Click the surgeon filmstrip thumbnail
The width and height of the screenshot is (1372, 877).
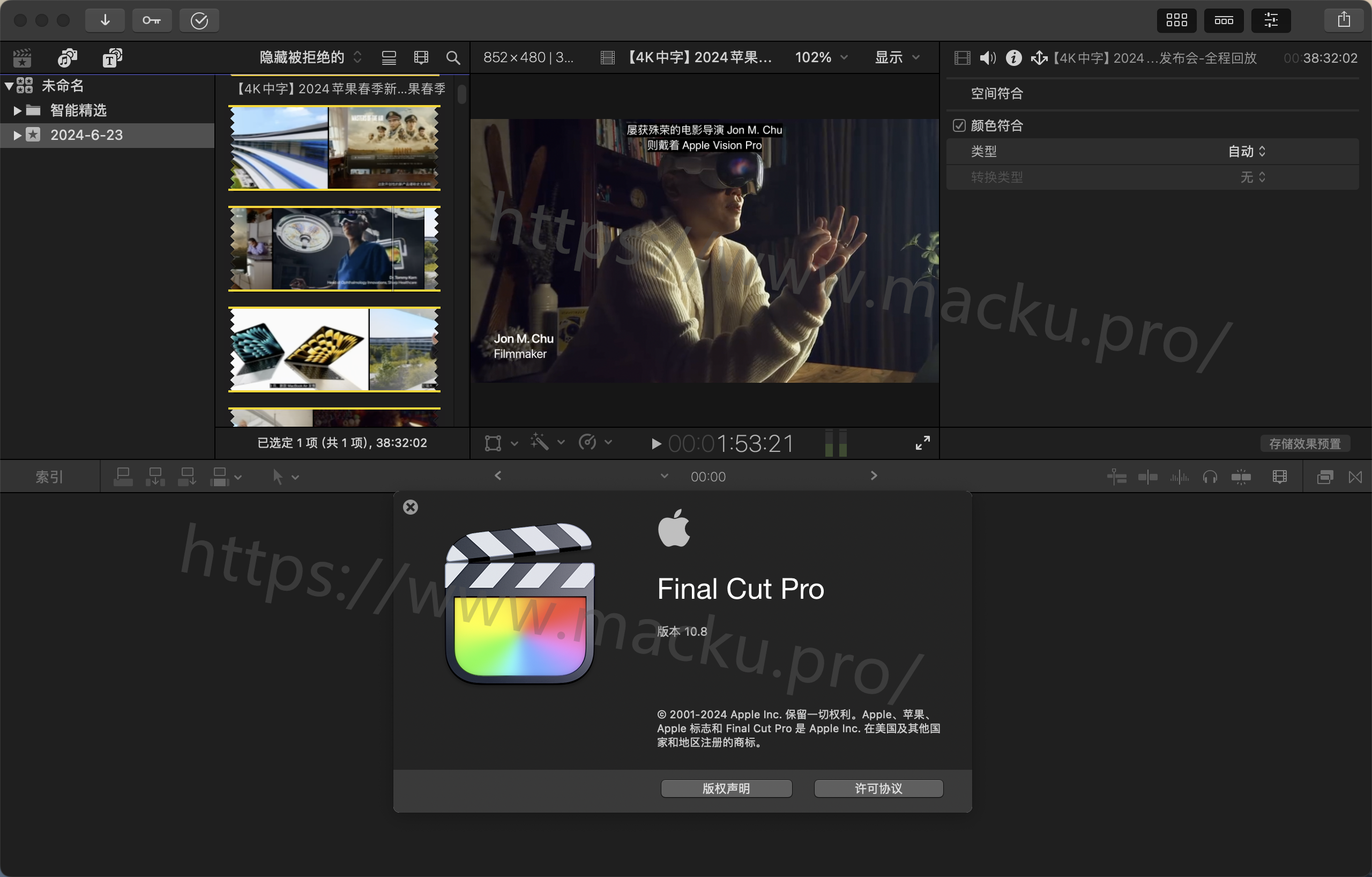334,248
